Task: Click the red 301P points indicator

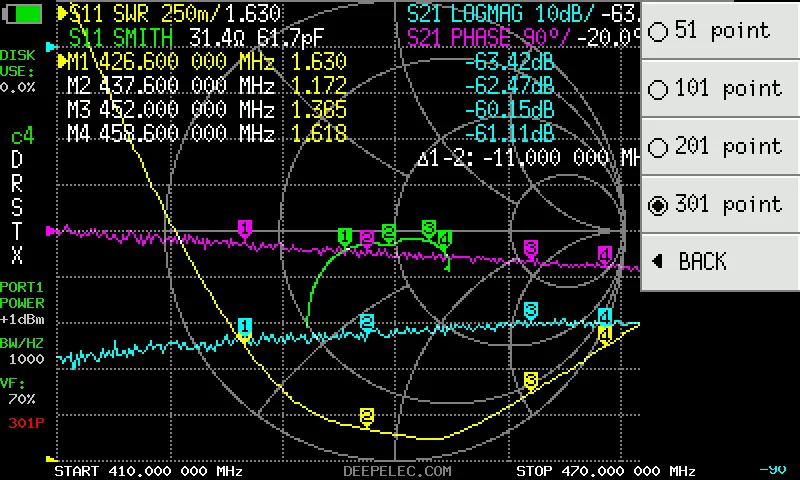Action: 26,423
